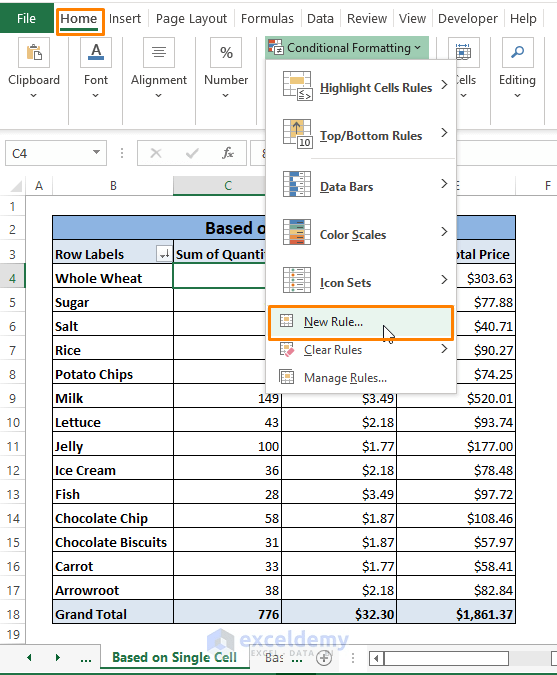
Task: Expand the Clipboard group chevron
Action: coord(34,96)
